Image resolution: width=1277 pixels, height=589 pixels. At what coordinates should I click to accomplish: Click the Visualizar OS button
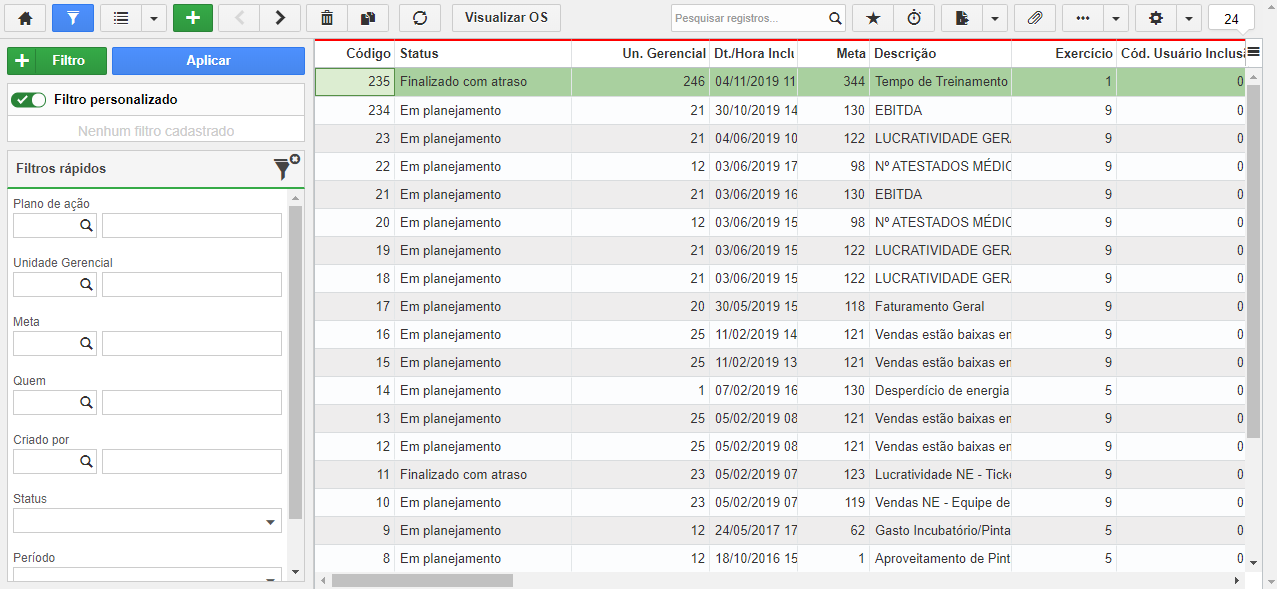coord(506,18)
